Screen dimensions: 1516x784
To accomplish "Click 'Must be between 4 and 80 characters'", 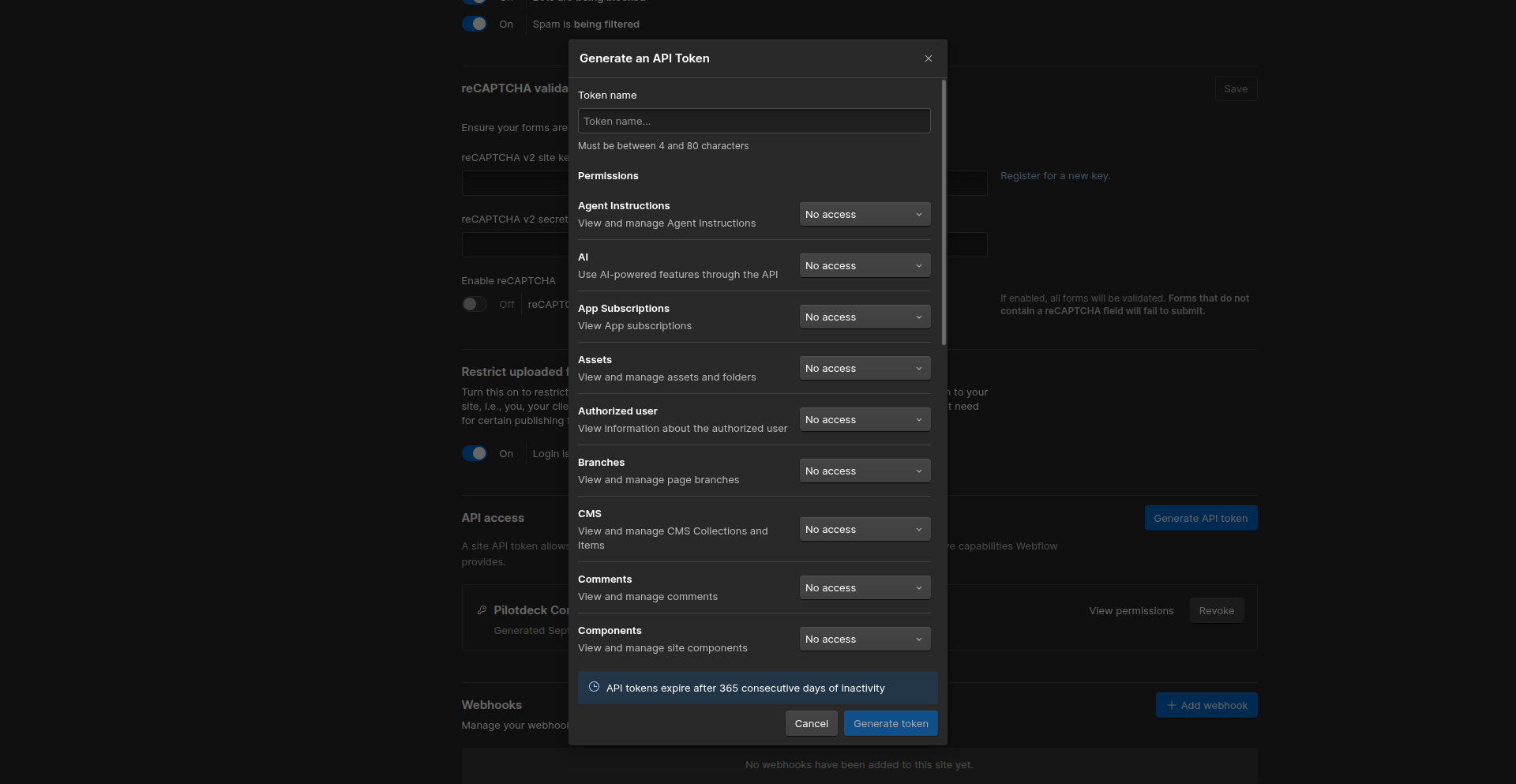I will click(663, 145).
